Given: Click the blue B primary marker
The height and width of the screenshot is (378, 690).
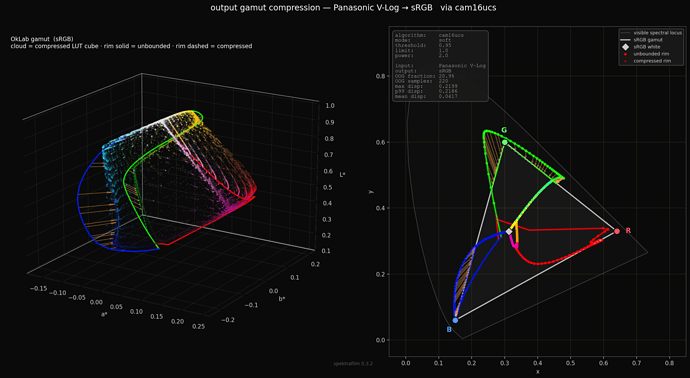Looking at the screenshot, I should (455, 320).
